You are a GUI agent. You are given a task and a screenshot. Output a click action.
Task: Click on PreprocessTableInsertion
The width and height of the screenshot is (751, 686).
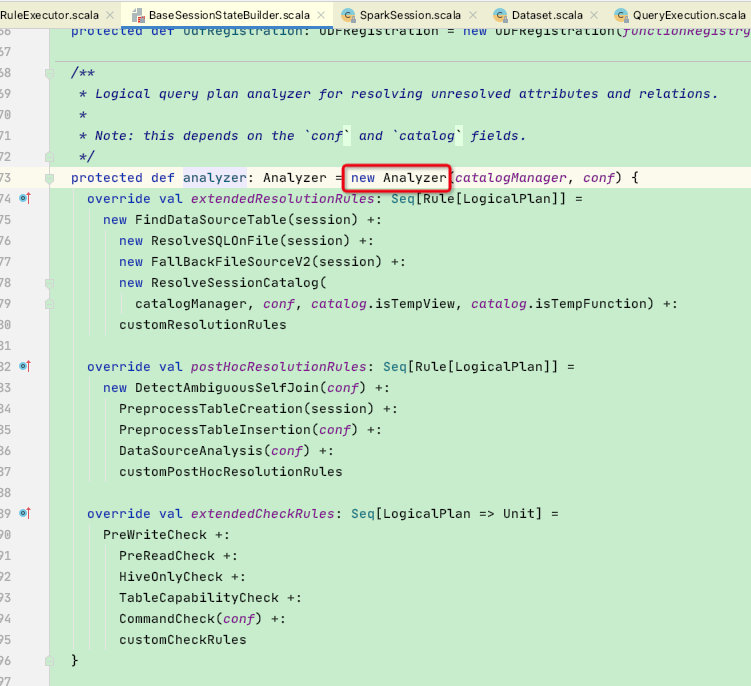215,430
